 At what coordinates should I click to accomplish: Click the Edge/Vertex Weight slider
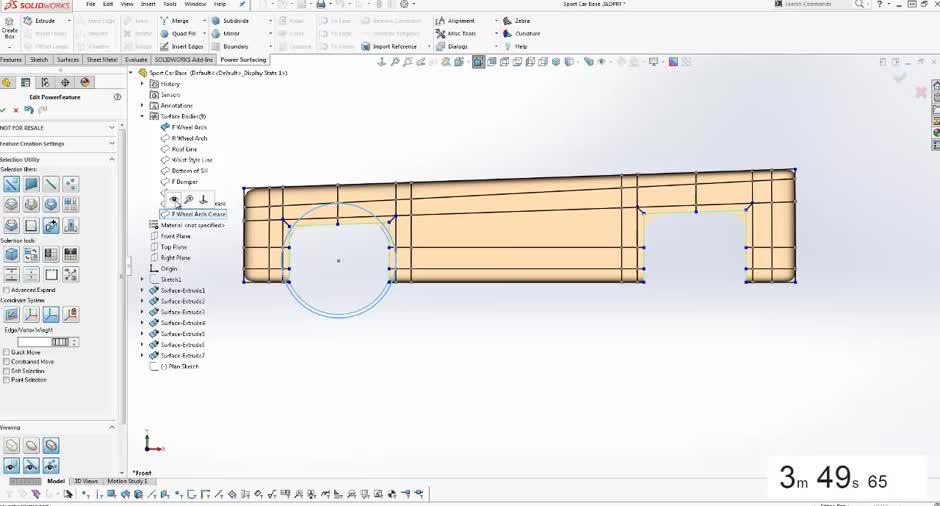[62, 342]
